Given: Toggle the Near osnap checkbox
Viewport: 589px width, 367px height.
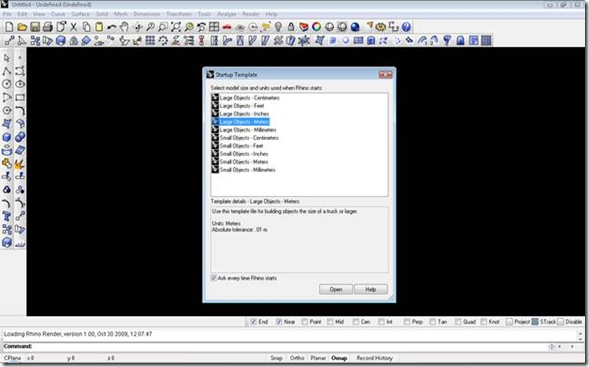Looking at the screenshot, I should click(x=279, y=322).
